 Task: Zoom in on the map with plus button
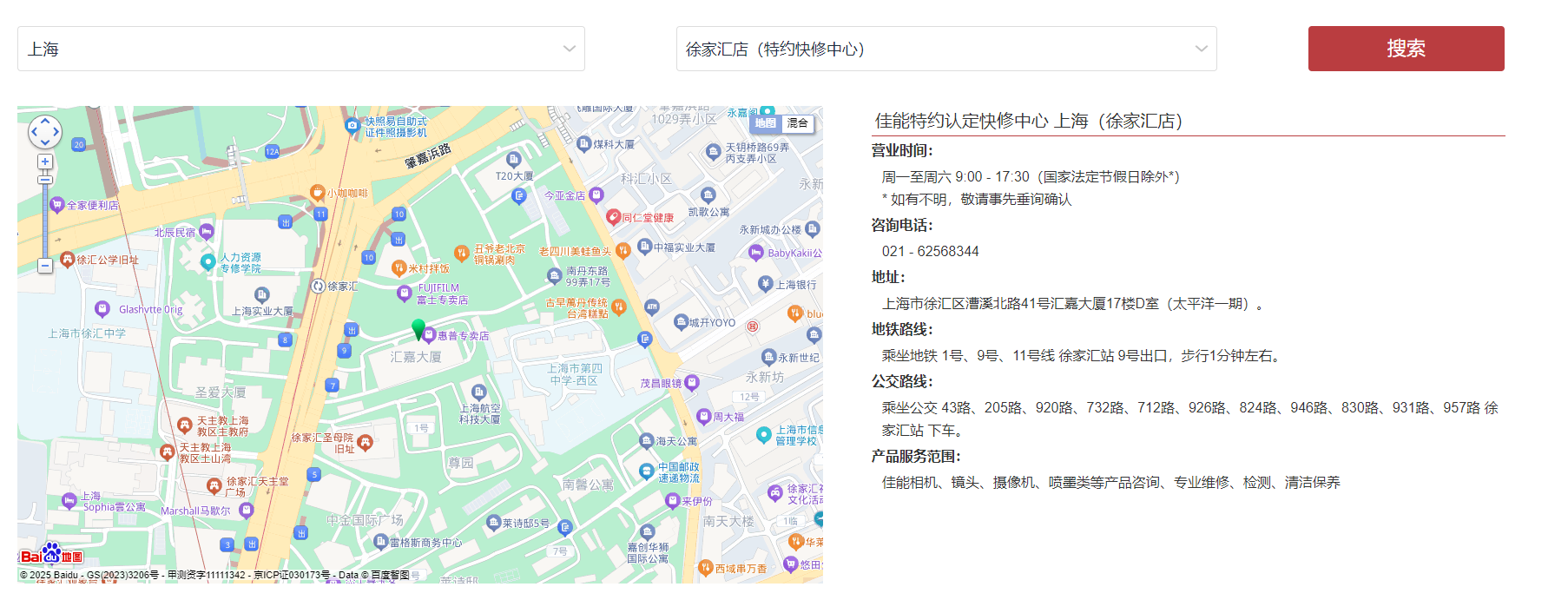tap(45, 162)
